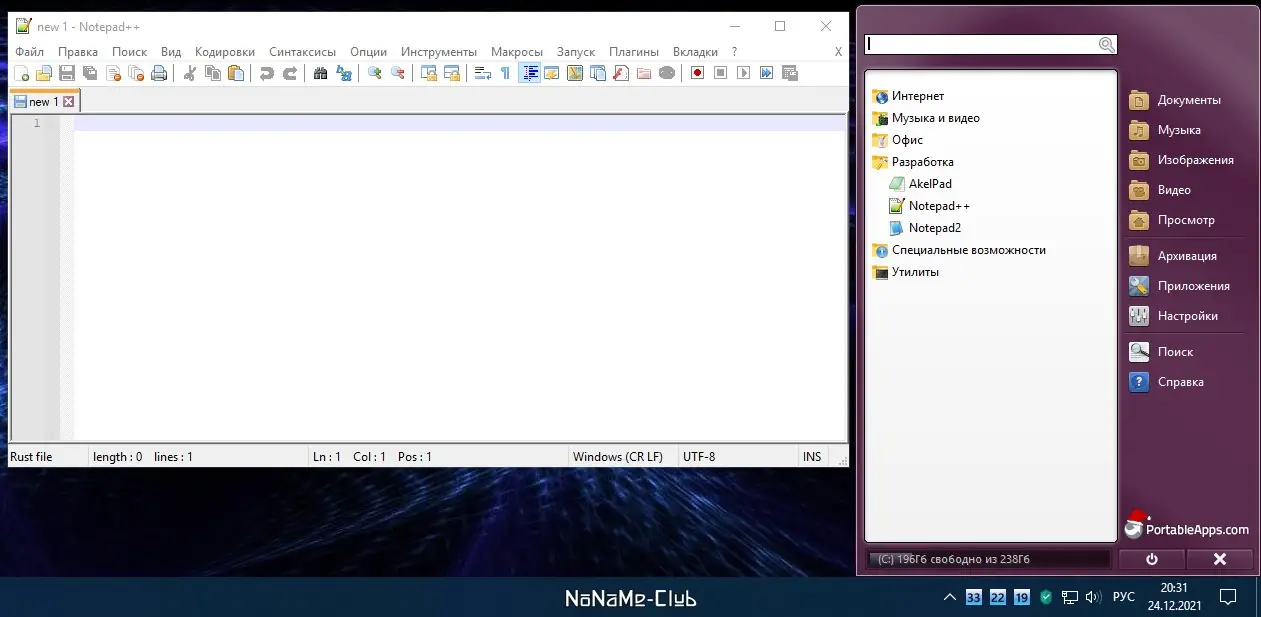Click the Run macro multiple times icon
Image resolution: width=1261 pixels, height=617 pixels.
click(x=766, y=73)
